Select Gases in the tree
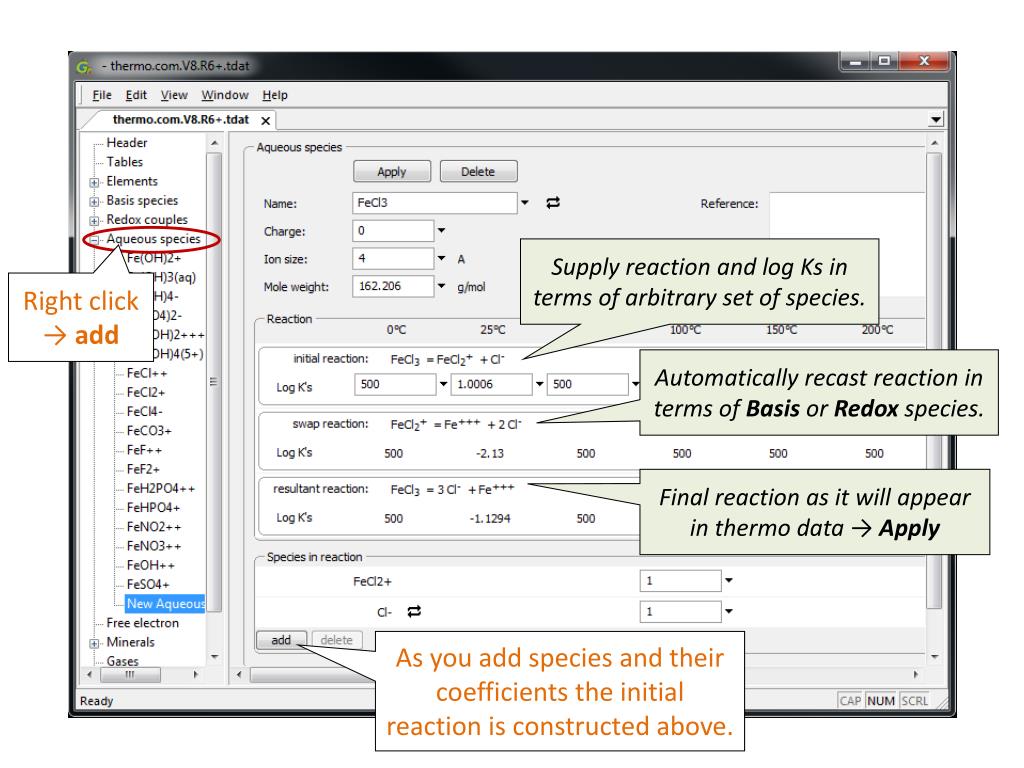 pyautogui.click(x=123, y=662)
